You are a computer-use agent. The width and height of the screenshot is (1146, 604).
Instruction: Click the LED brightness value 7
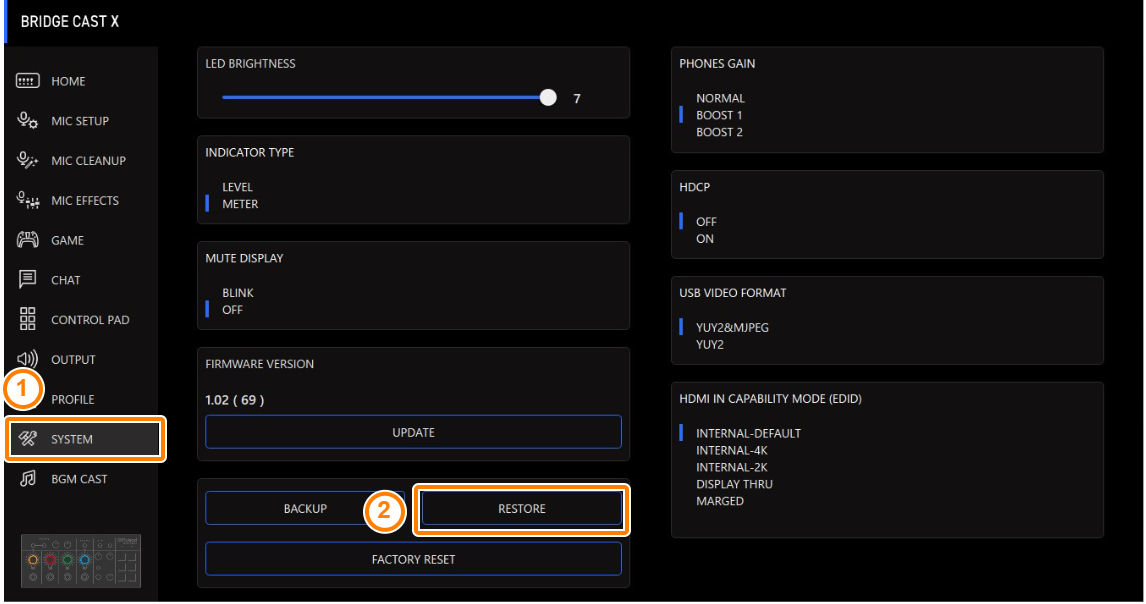[x=577, y=98]
